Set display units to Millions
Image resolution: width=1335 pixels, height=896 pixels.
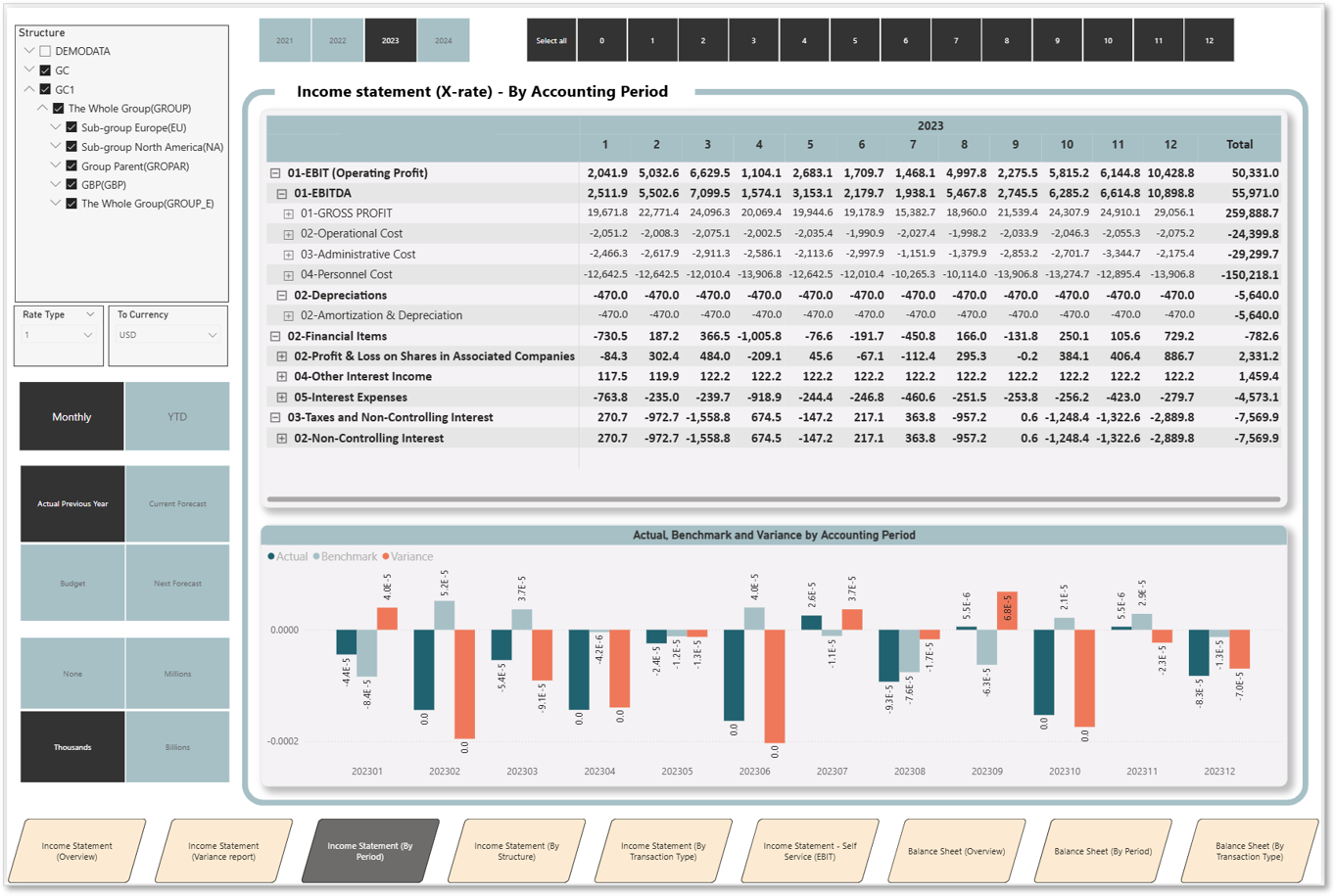[x=177, y=674]
